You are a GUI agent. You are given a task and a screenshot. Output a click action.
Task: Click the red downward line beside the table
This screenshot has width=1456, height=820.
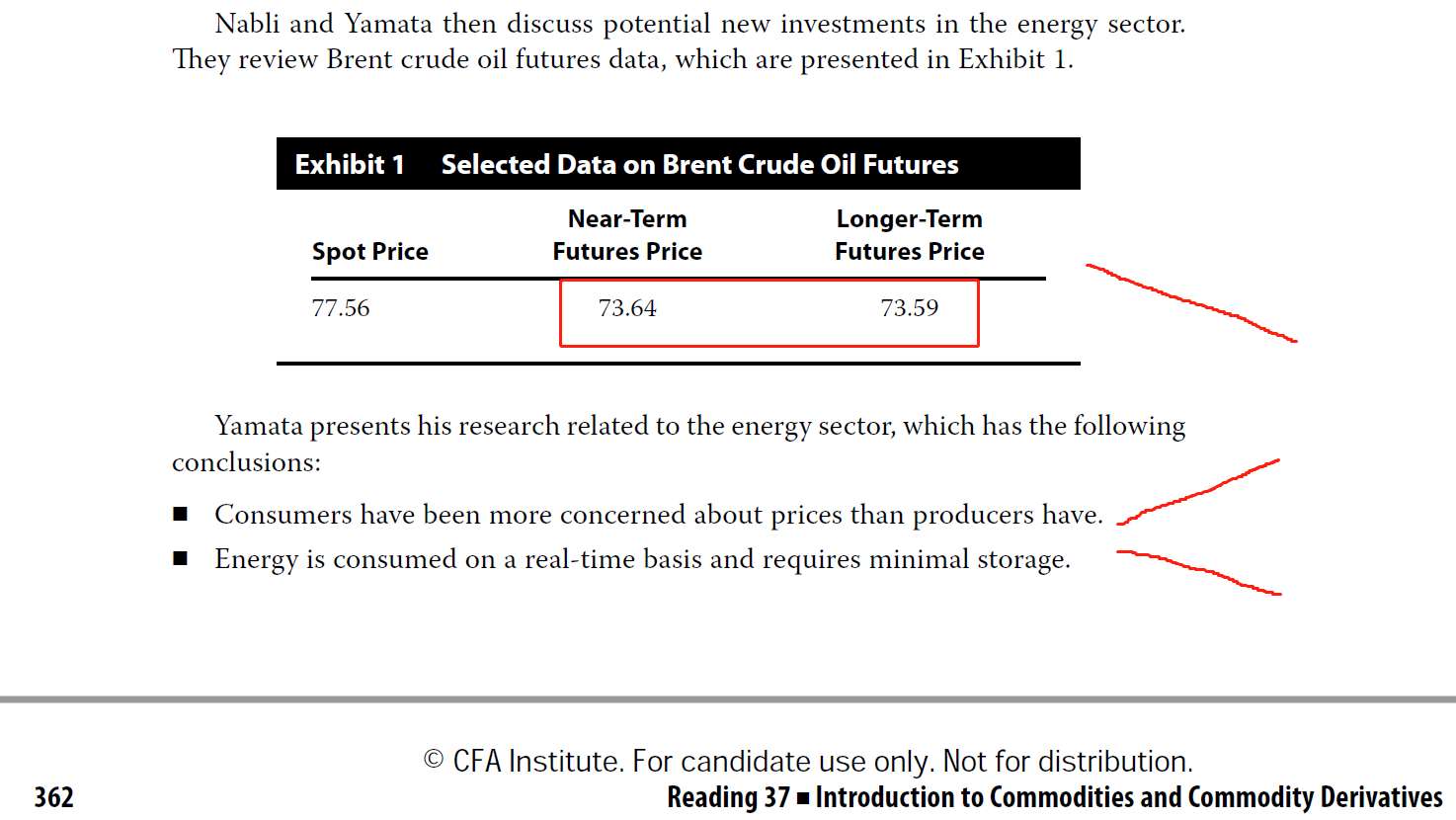1191,302
